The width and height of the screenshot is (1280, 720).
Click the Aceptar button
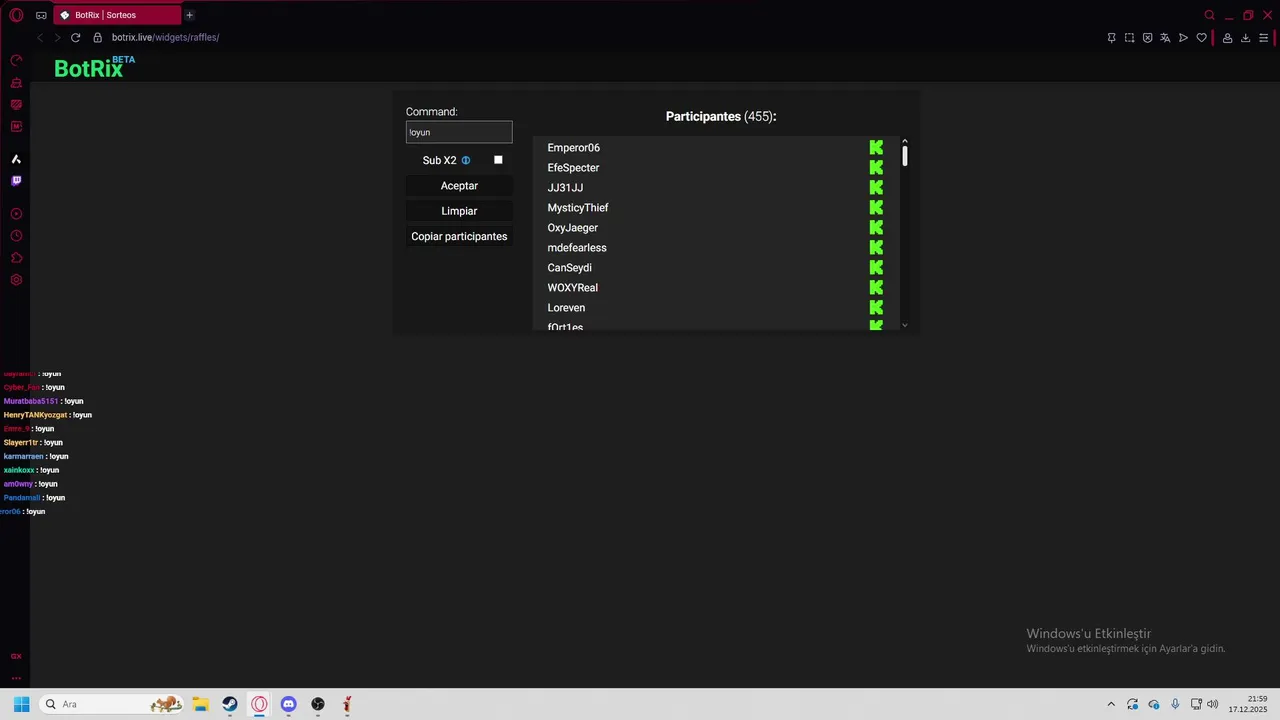click(x=459, y=186)
